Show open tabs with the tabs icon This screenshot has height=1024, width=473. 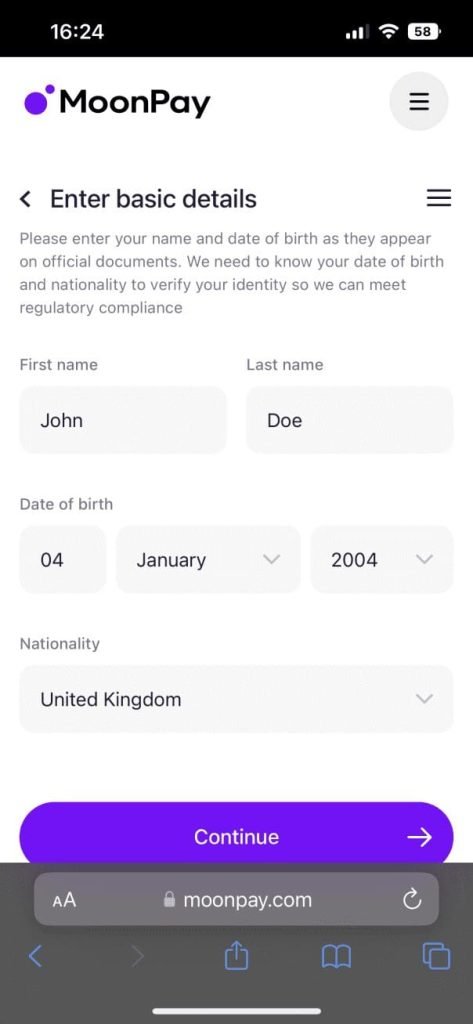coord(436,957)
